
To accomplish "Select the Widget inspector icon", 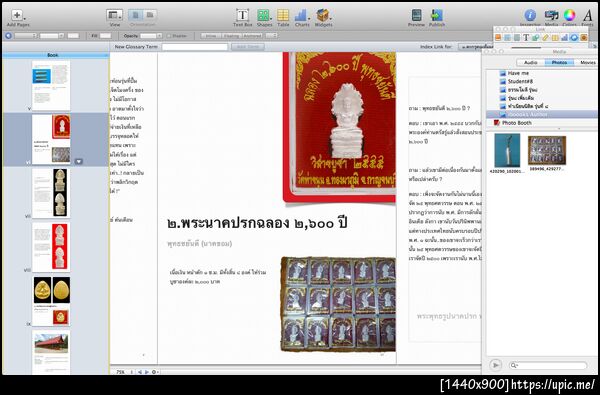I will coord(584,38).
